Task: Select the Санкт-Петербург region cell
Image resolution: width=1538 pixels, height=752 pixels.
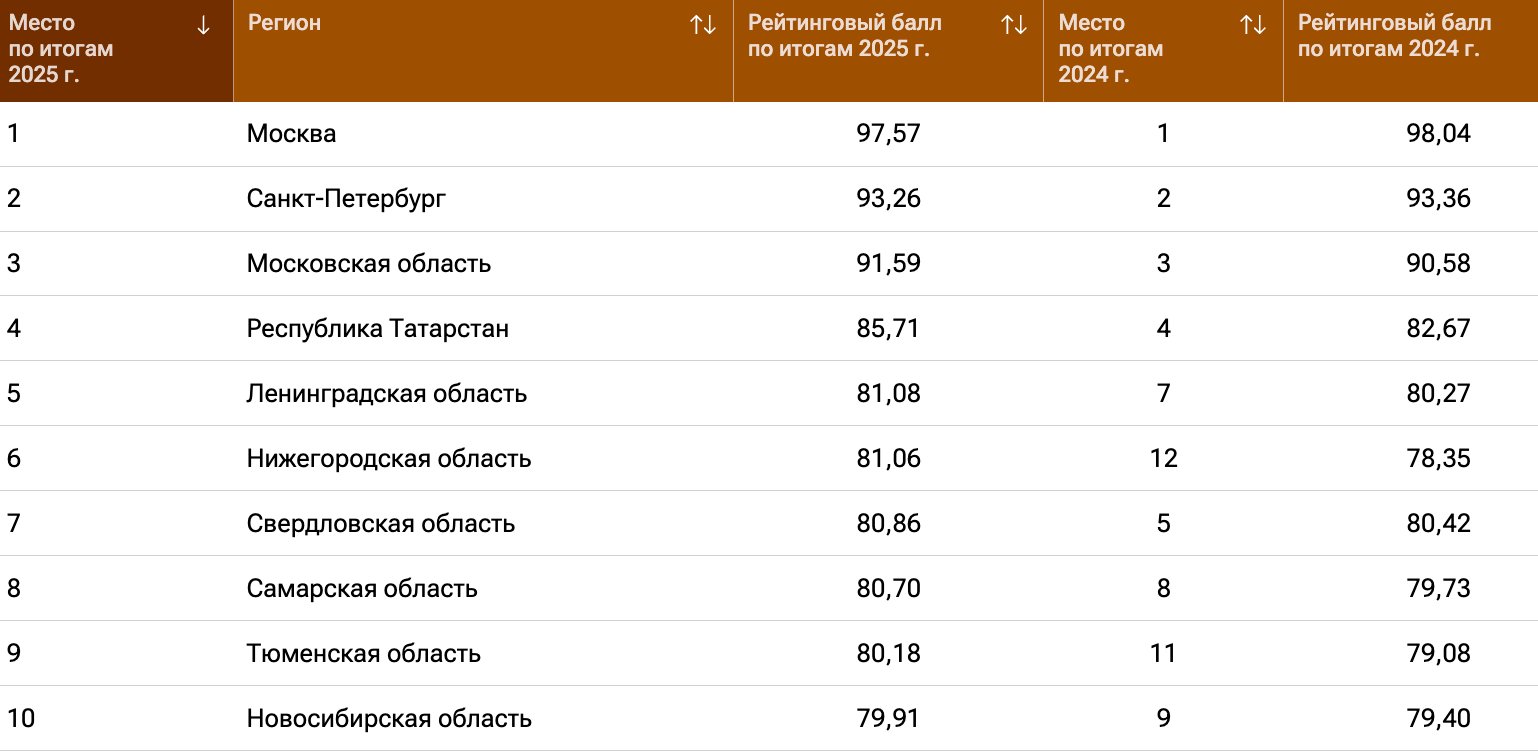Action: (346, 199)
